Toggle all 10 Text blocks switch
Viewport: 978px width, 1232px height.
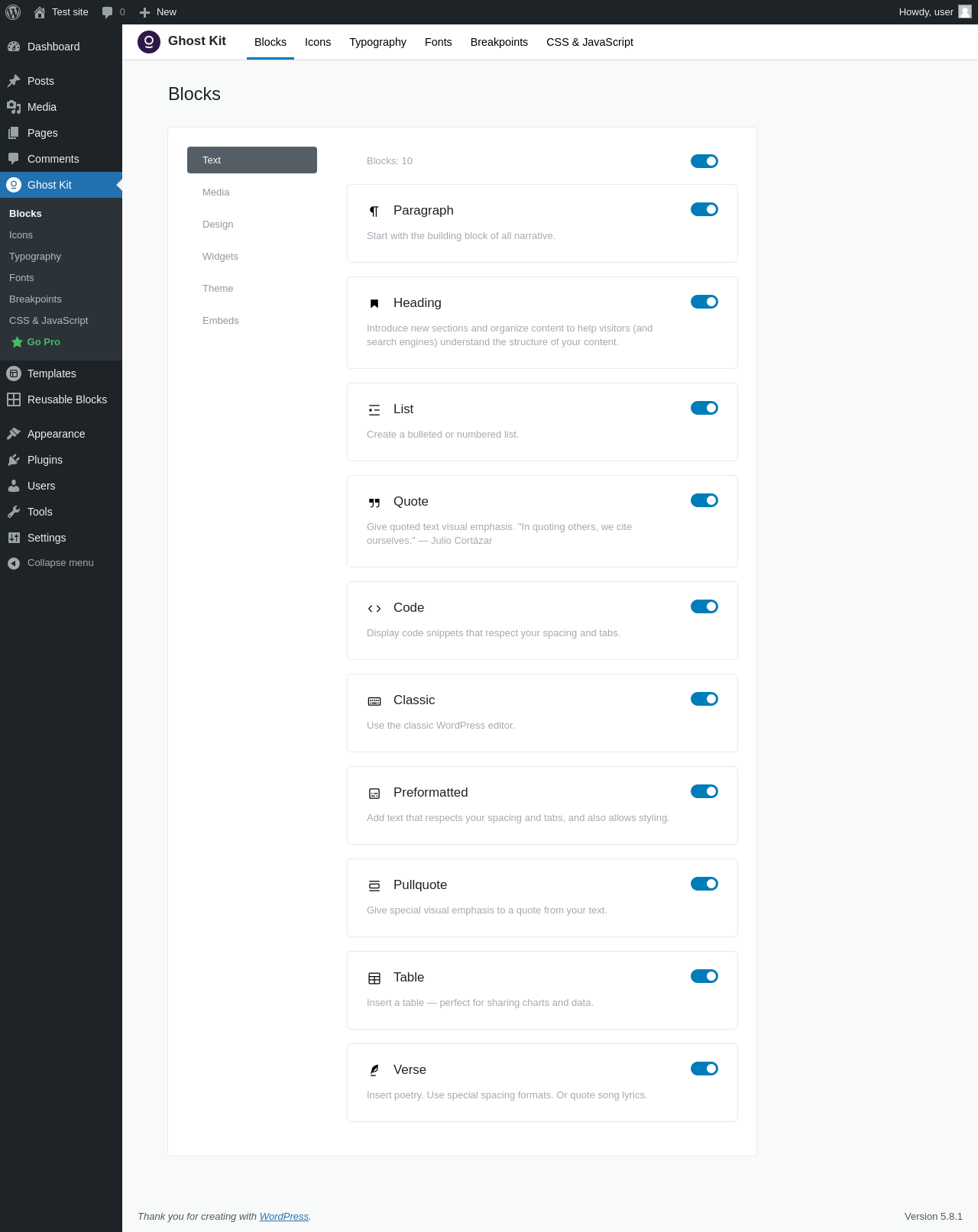click(x=704, y=161)
